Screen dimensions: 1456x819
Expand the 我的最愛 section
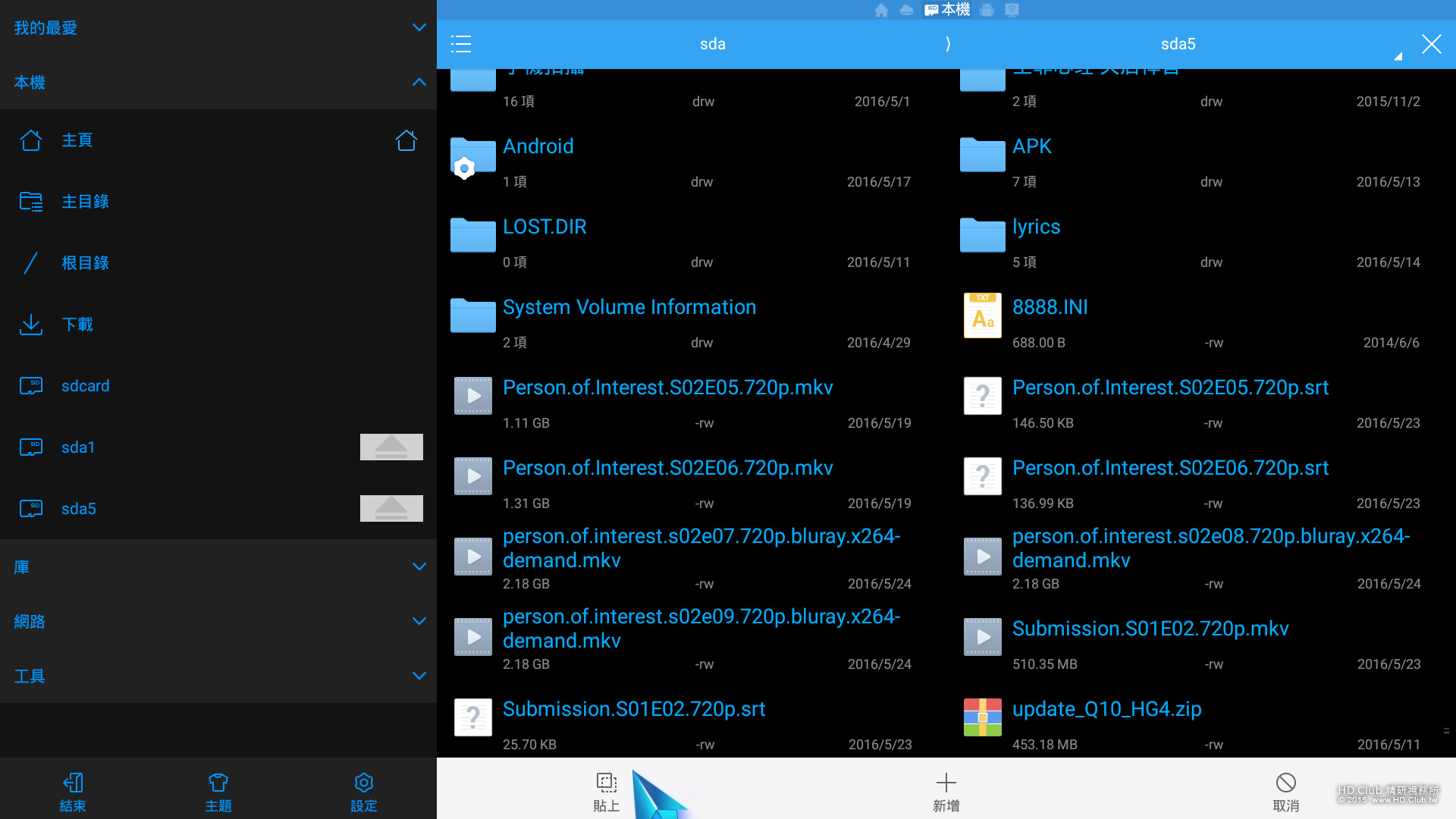click(x=419, y=28)
